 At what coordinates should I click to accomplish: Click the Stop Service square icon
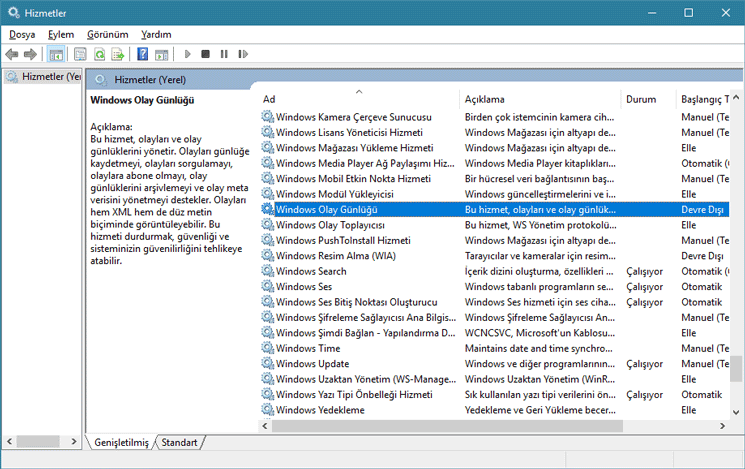tap(205, 54)
